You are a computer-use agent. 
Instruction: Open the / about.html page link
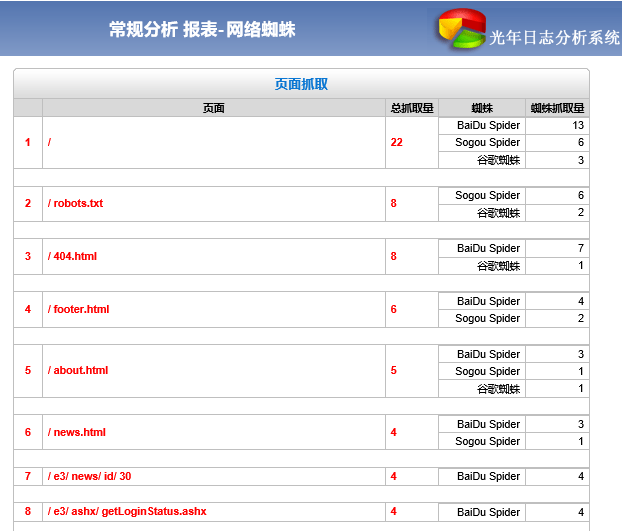pyautogui.click(x=78, y=370)
